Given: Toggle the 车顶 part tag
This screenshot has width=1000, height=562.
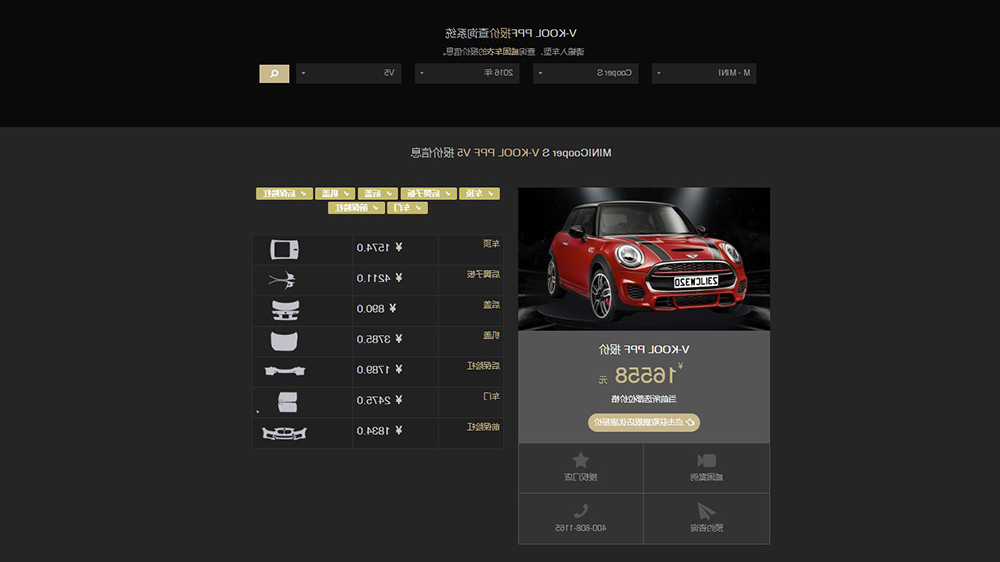Looking at the screenshot, I should 479,193.
